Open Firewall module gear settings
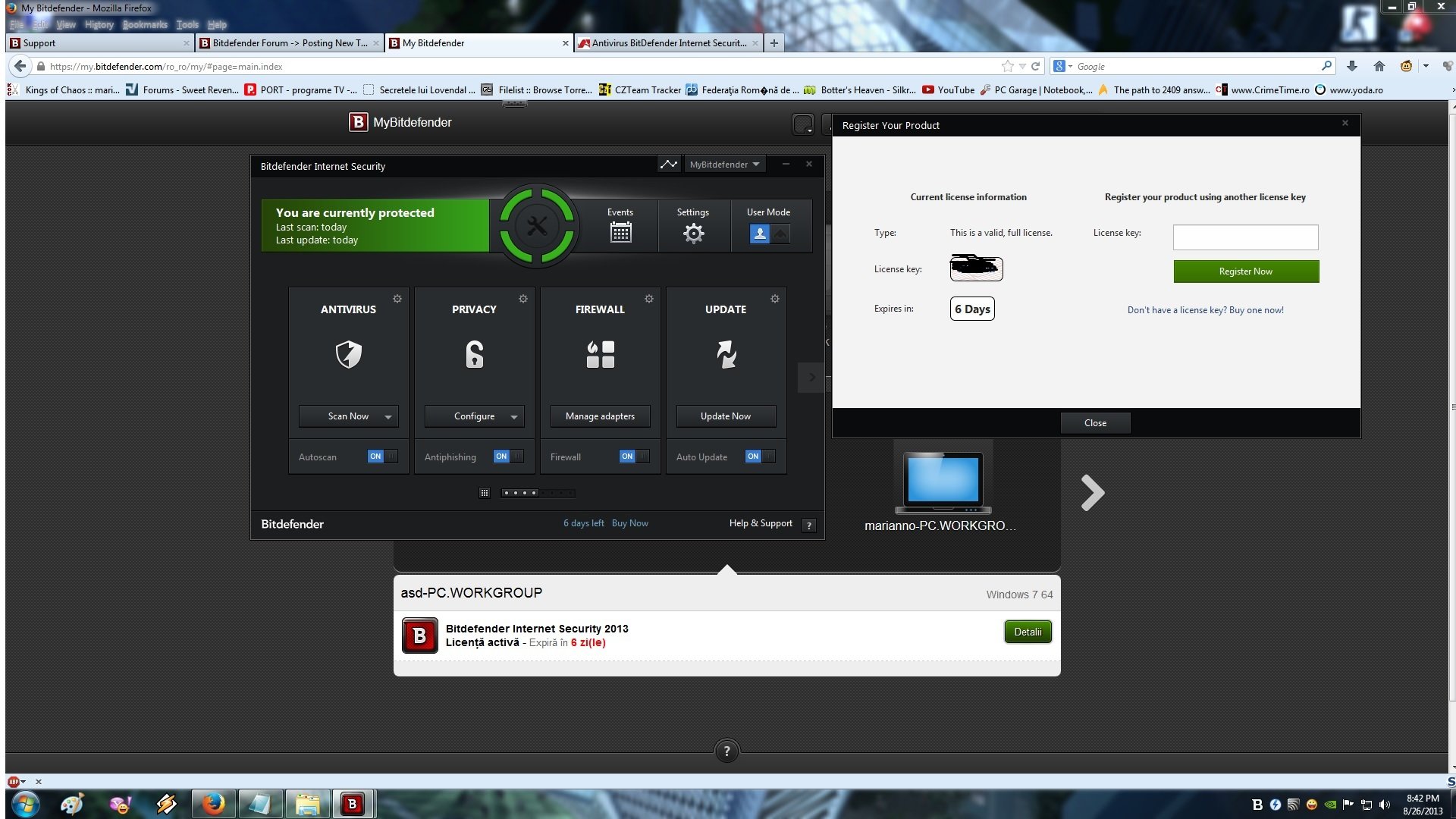Image resolution: width=1456 pixels, height=819 pixels. [649, 299]
